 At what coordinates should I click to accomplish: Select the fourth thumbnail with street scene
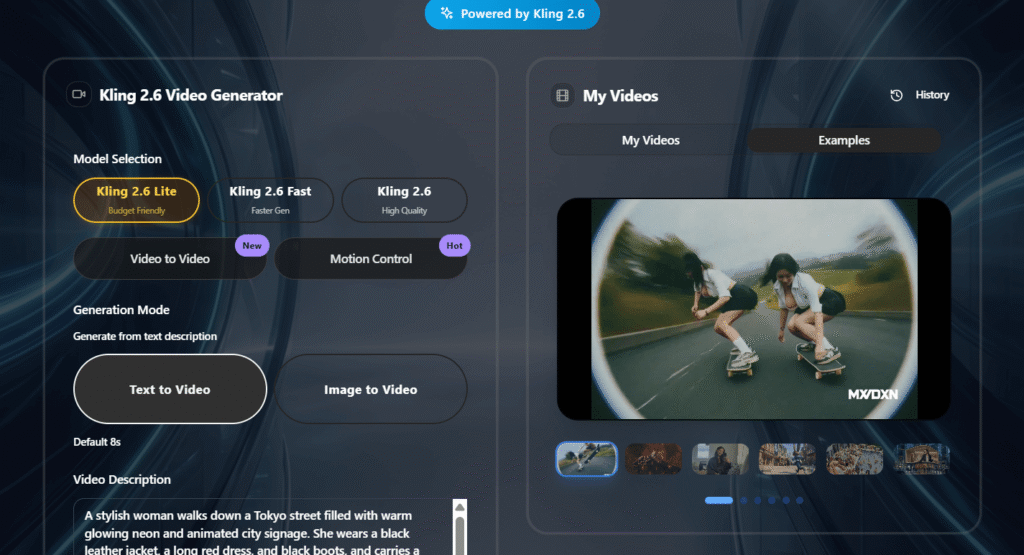pyautogui.click(x=787, y=459)
